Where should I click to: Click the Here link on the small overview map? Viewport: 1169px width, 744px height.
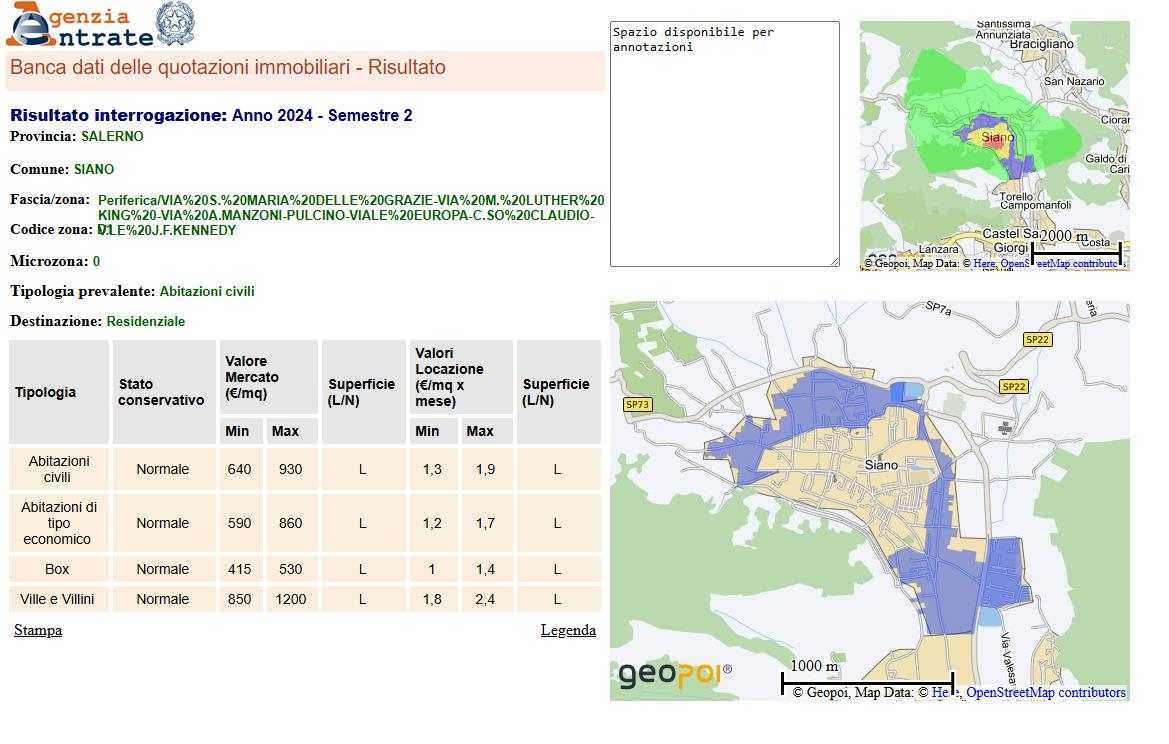click(x=984, y=264)
